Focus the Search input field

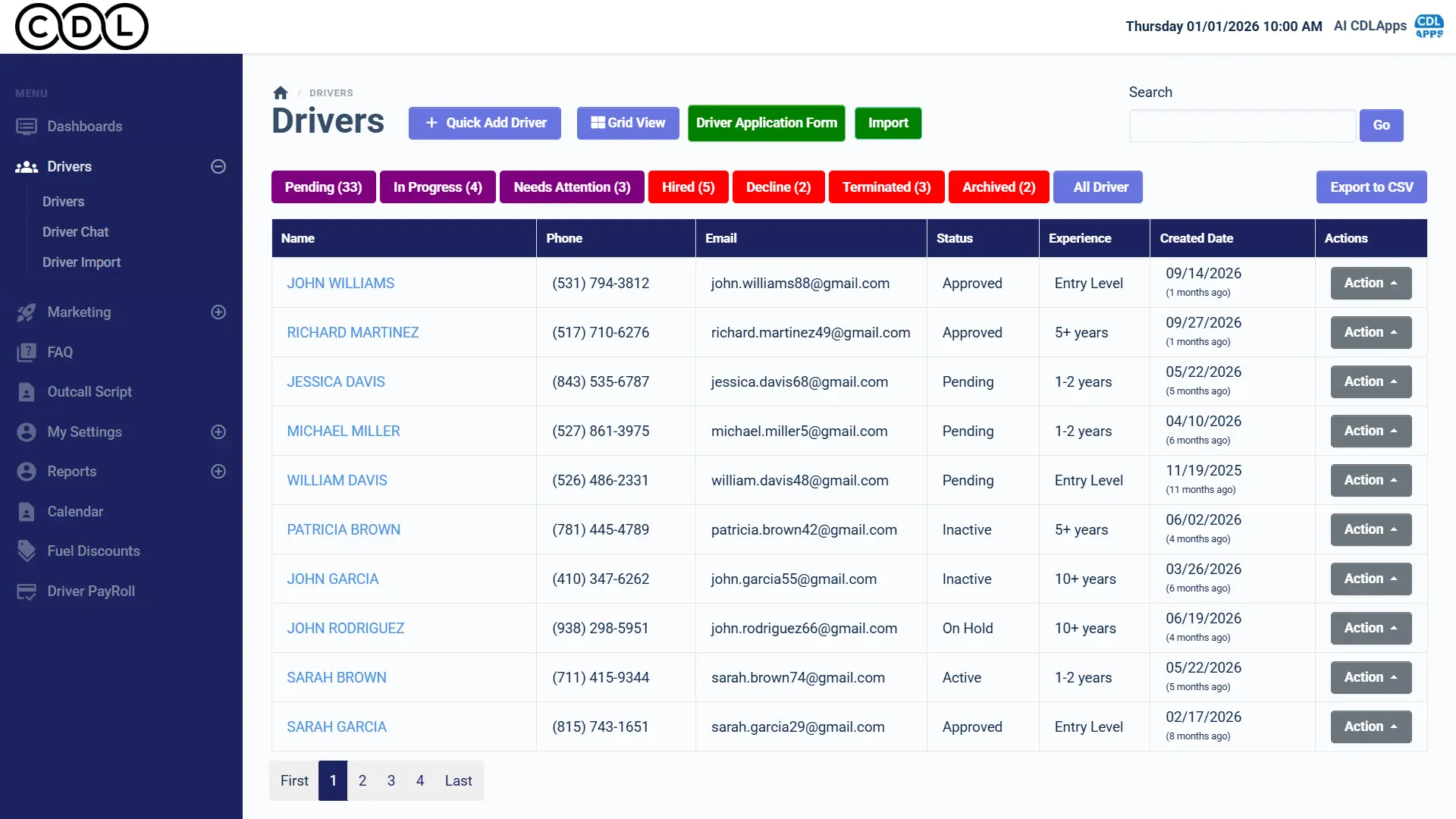(1243, 126)
